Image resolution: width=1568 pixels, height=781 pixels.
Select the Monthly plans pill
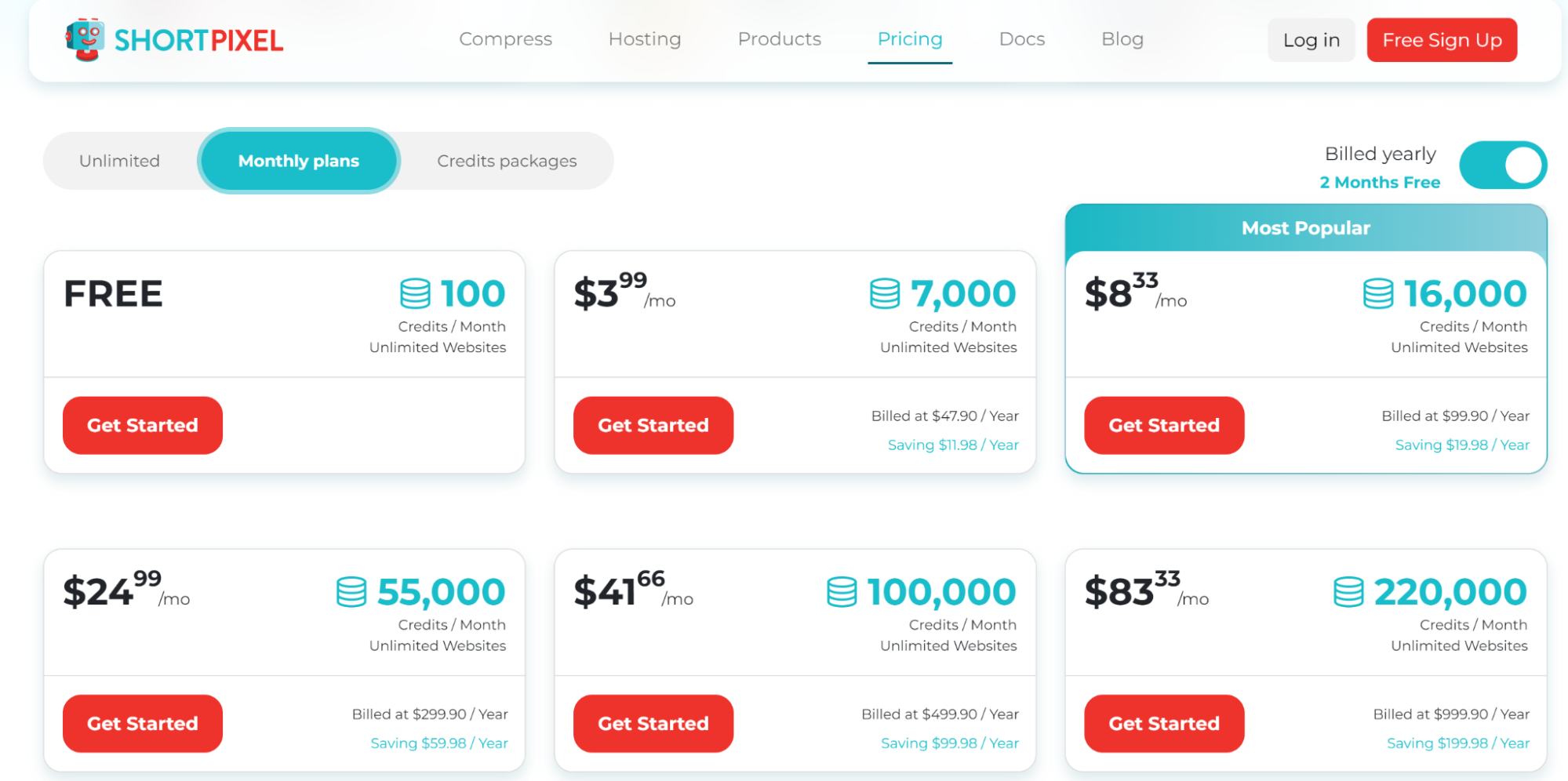tap(299, 161)
